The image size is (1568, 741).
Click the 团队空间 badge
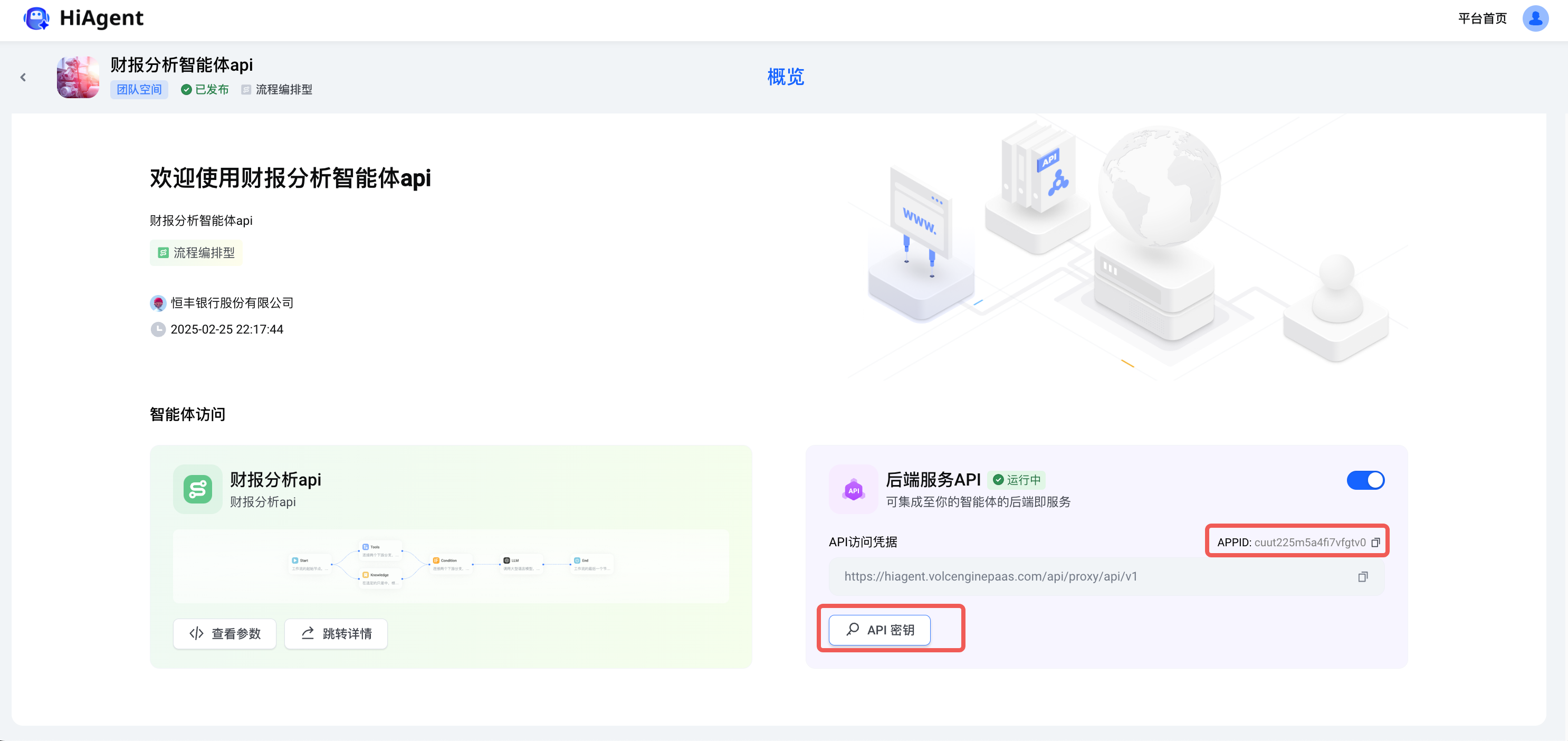[139, 89]
